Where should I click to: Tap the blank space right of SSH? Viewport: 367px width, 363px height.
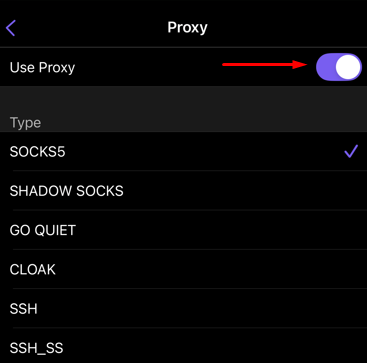[202, 309]
